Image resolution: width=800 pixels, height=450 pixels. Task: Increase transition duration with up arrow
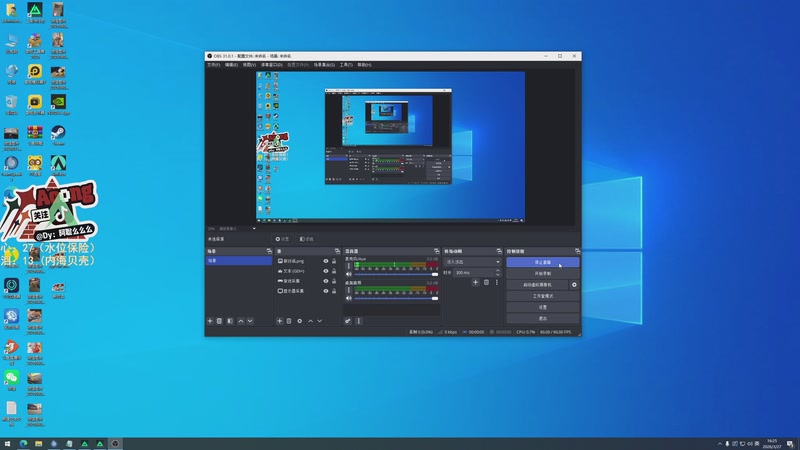pos(498,270)
